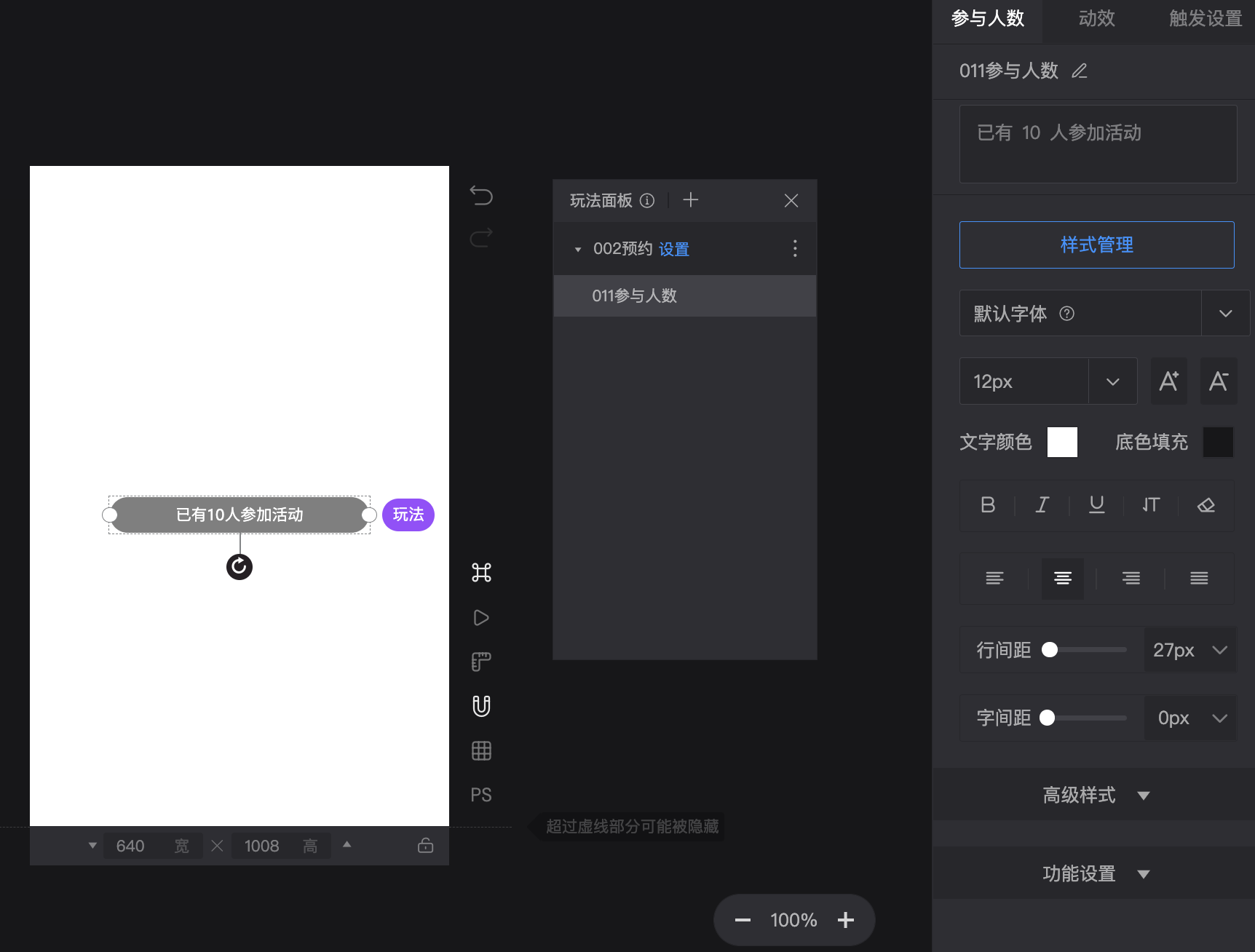This screenshot has width=1255, height=952.
Task: Click the redo arrow icon
Action: pos(481,237)
